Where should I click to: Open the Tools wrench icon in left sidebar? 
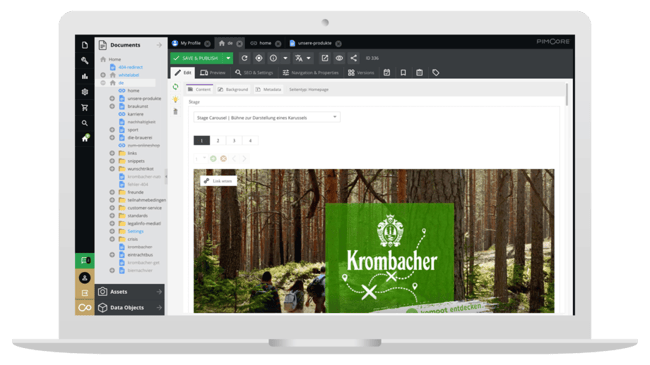coord(85,61)
